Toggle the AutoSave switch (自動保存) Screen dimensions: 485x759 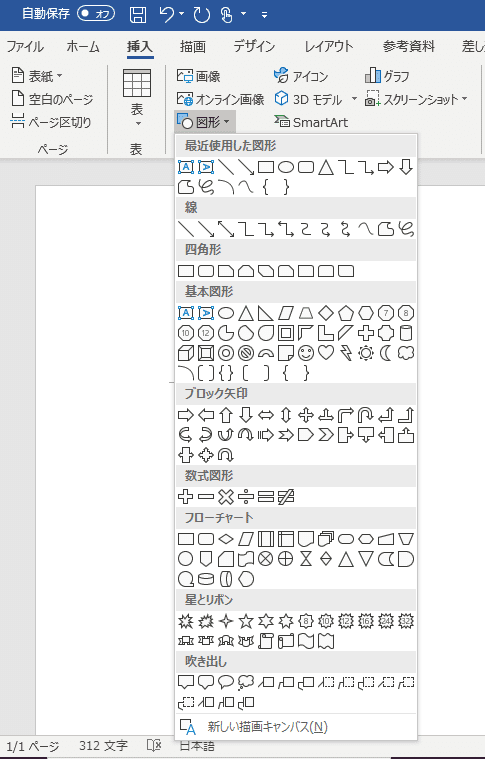(x=95, y=14)
